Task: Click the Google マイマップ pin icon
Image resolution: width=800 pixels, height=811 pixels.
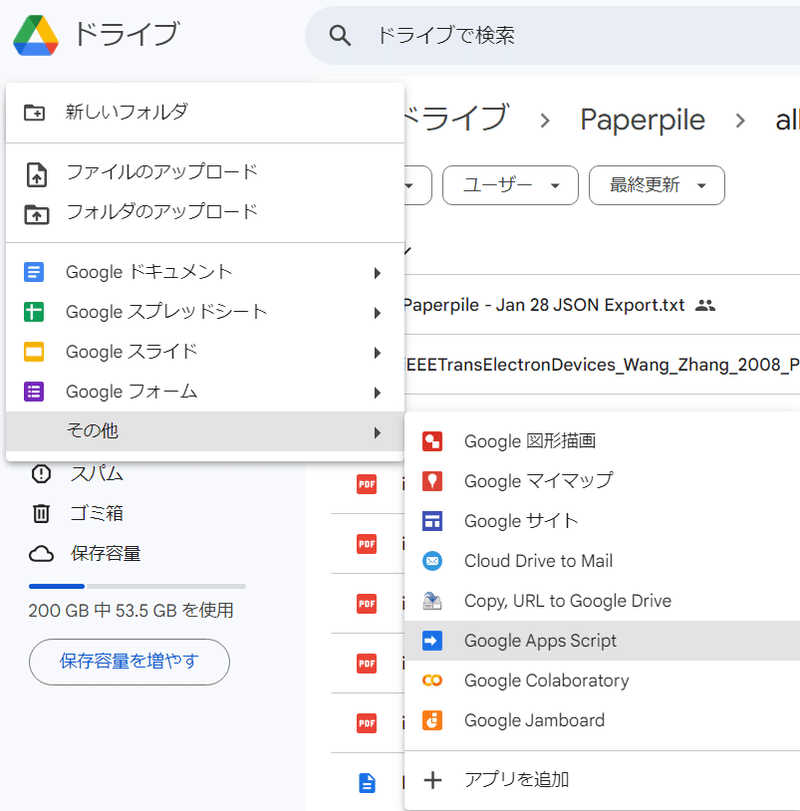Action: tap(432, 481)
